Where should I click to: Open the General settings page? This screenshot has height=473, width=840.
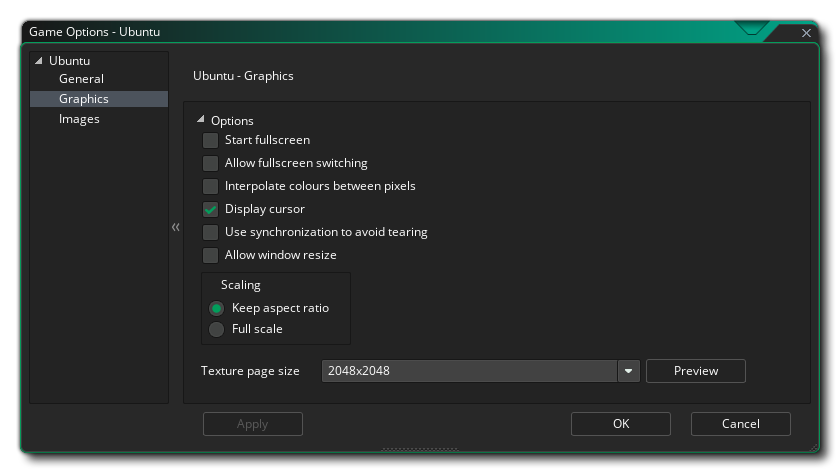81,79
